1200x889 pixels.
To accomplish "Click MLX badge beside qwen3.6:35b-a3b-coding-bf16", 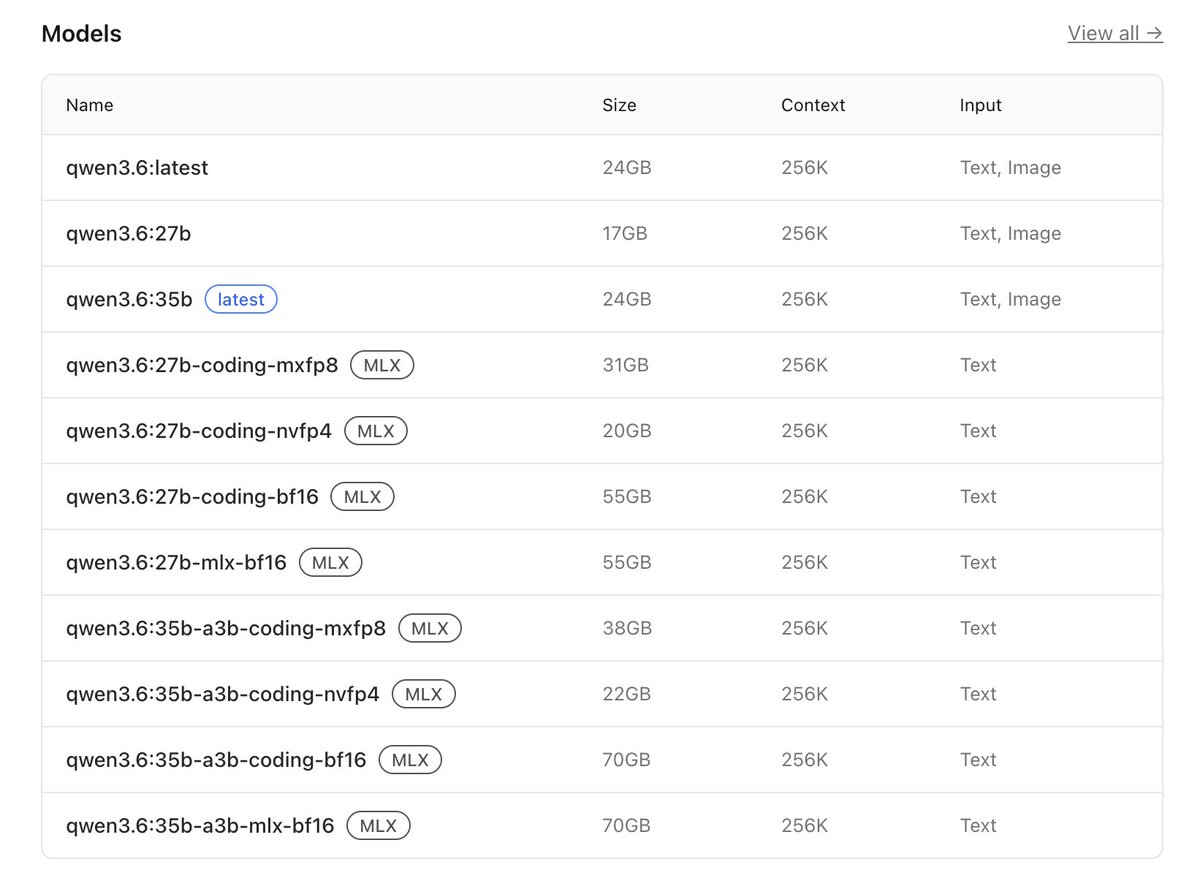I will (410, 760).
